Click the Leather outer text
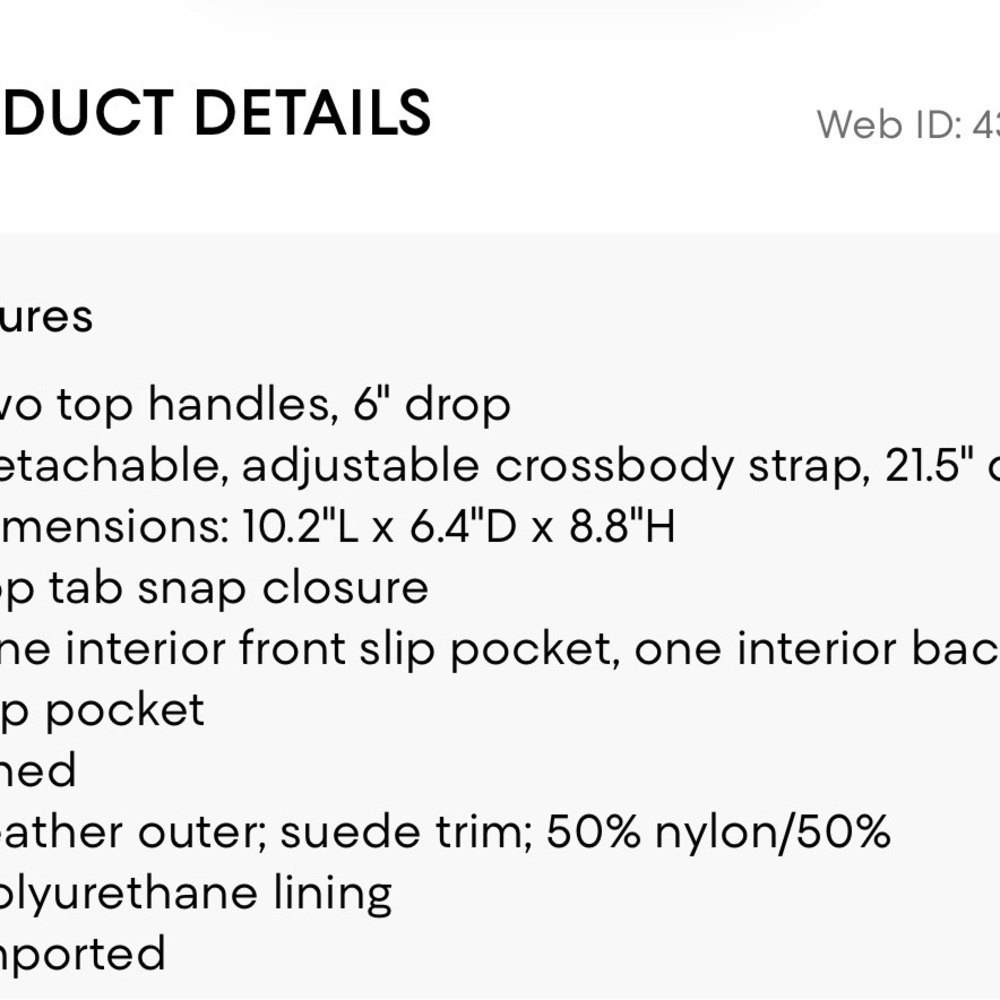 136,832
